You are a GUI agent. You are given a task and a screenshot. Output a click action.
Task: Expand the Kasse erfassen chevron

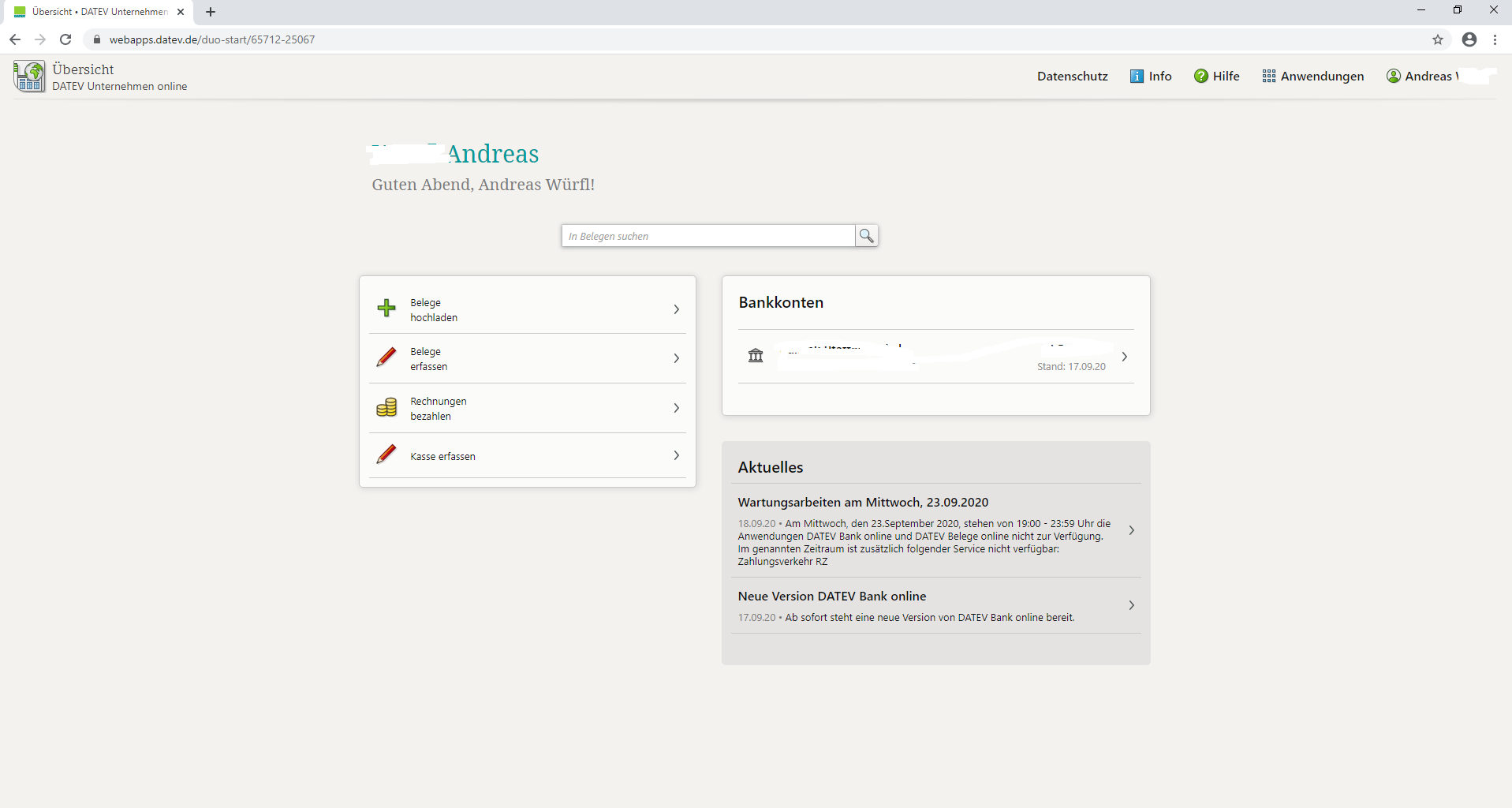[676, 455]
